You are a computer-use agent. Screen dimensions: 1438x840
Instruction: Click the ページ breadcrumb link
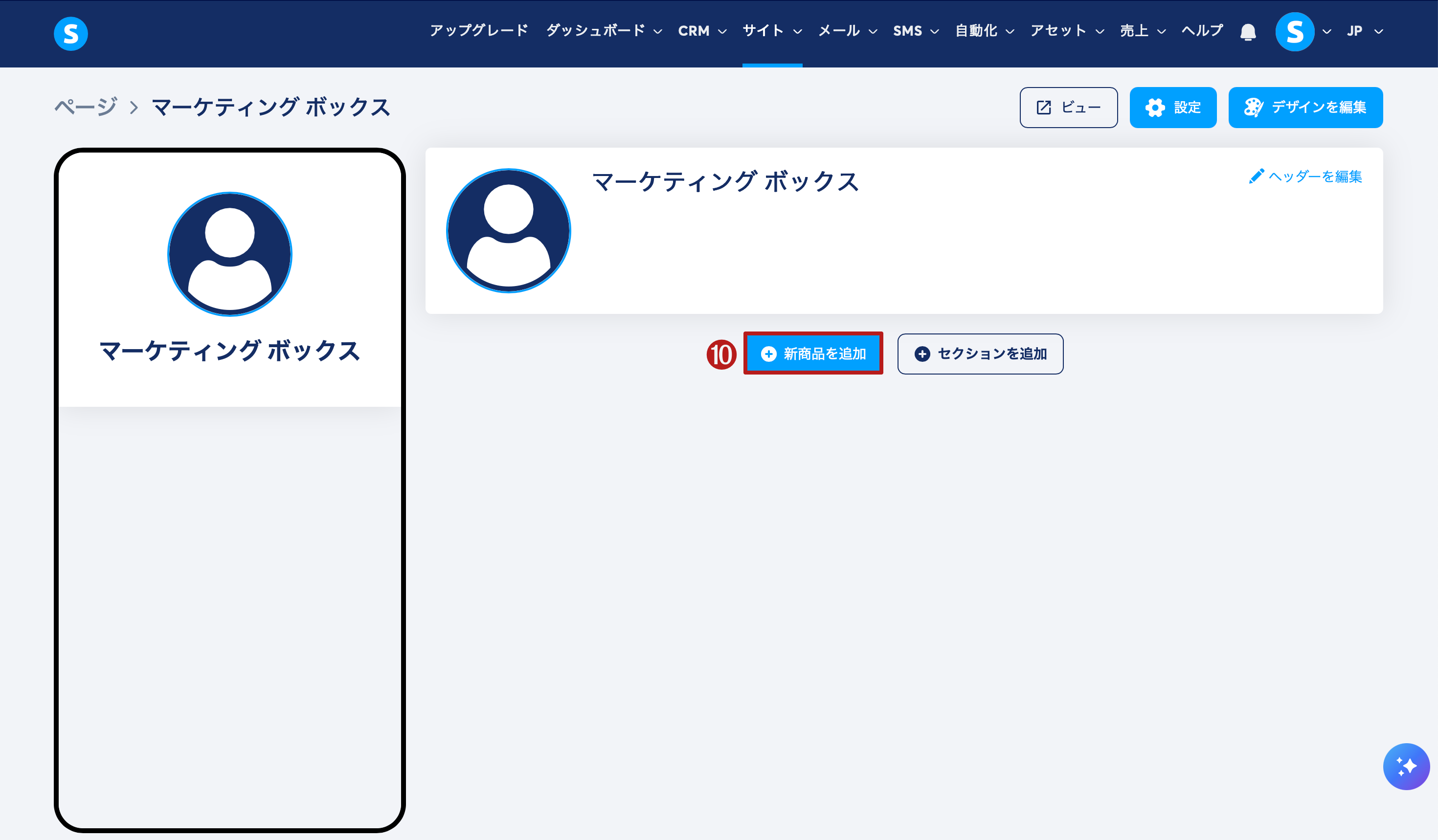pyautogui.click(x=86, y=107)
